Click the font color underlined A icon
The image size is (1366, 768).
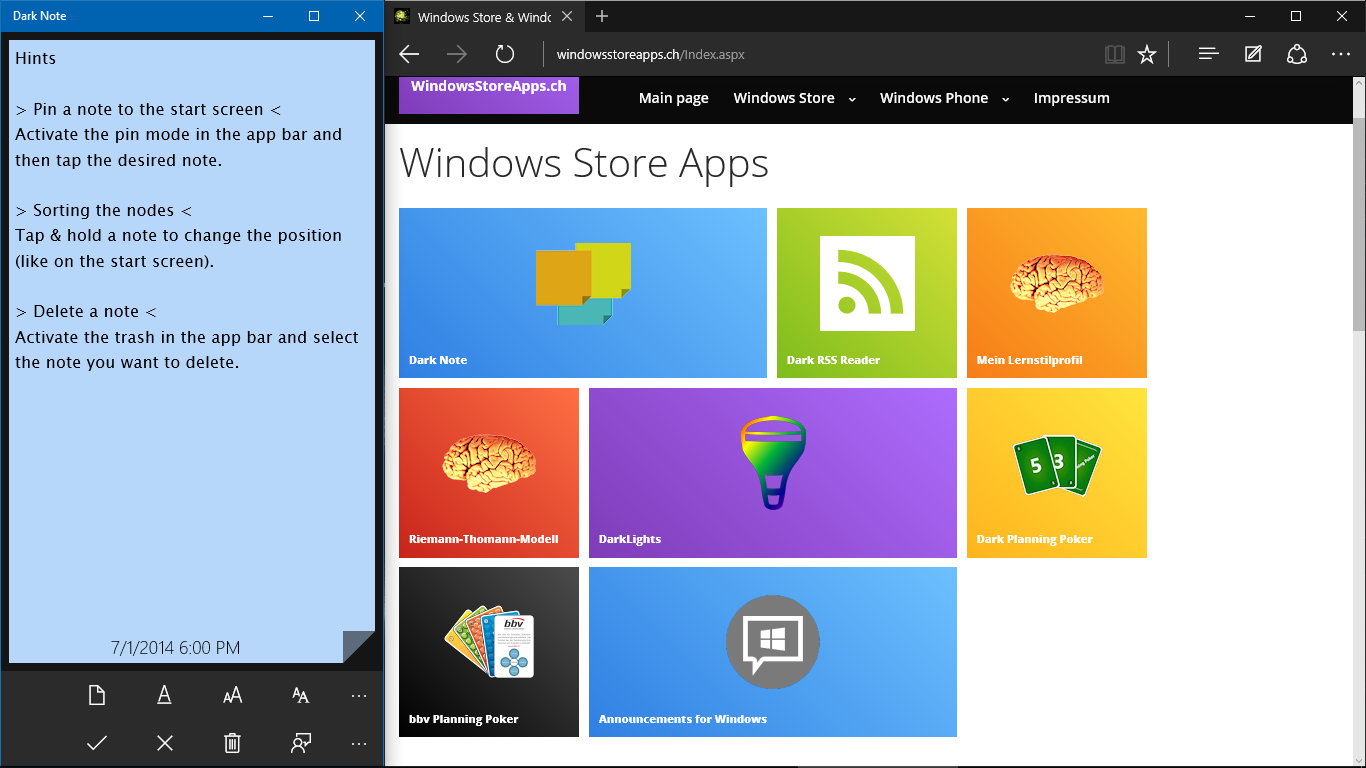[165, 695]
